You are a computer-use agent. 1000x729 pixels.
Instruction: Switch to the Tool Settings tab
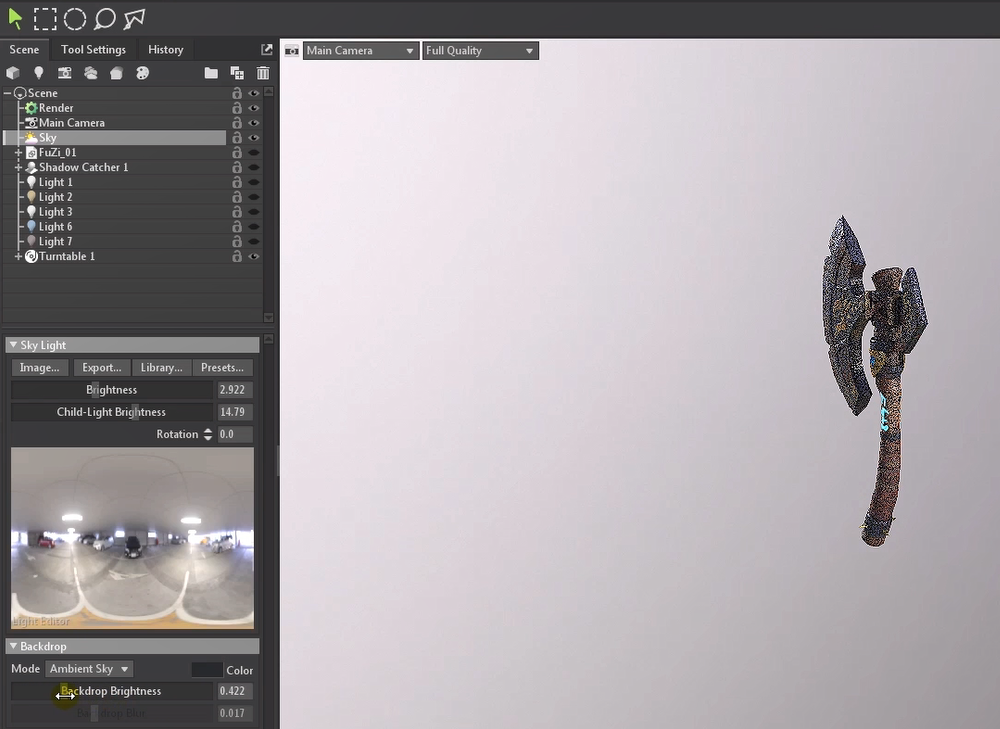coord(93,50)
